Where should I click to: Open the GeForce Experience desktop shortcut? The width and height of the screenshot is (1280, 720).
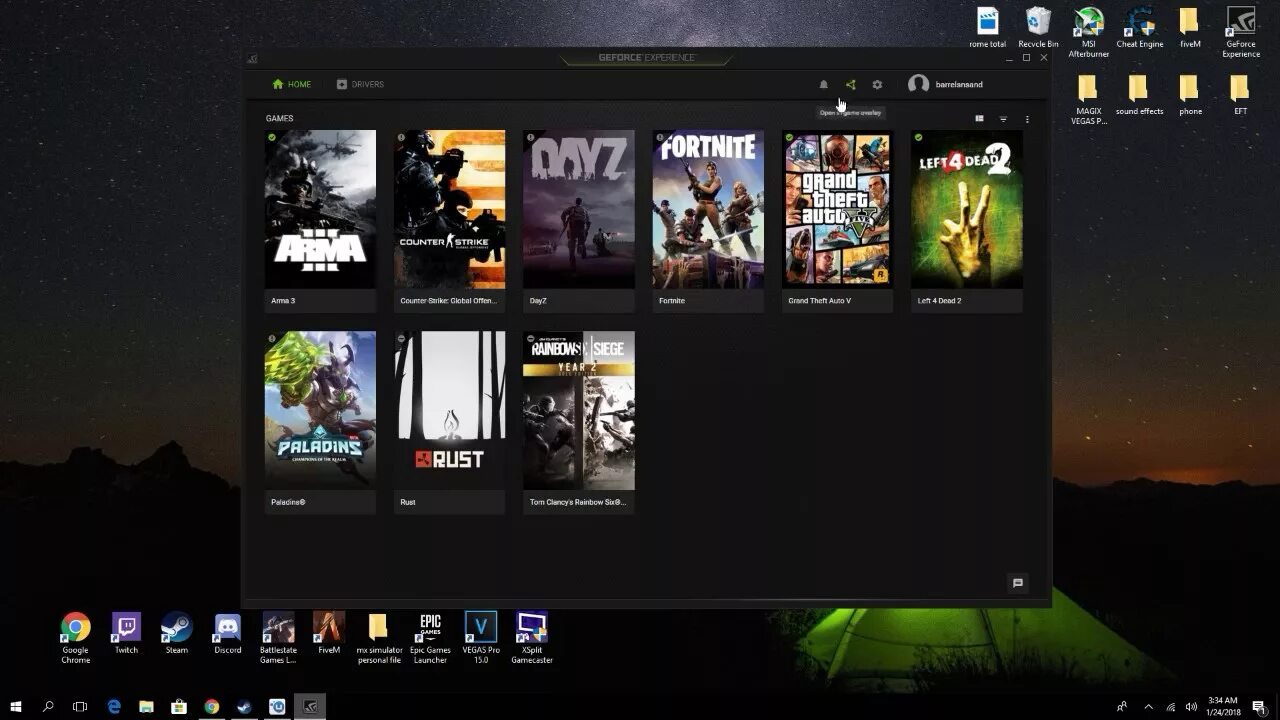tap(1241, 32)
